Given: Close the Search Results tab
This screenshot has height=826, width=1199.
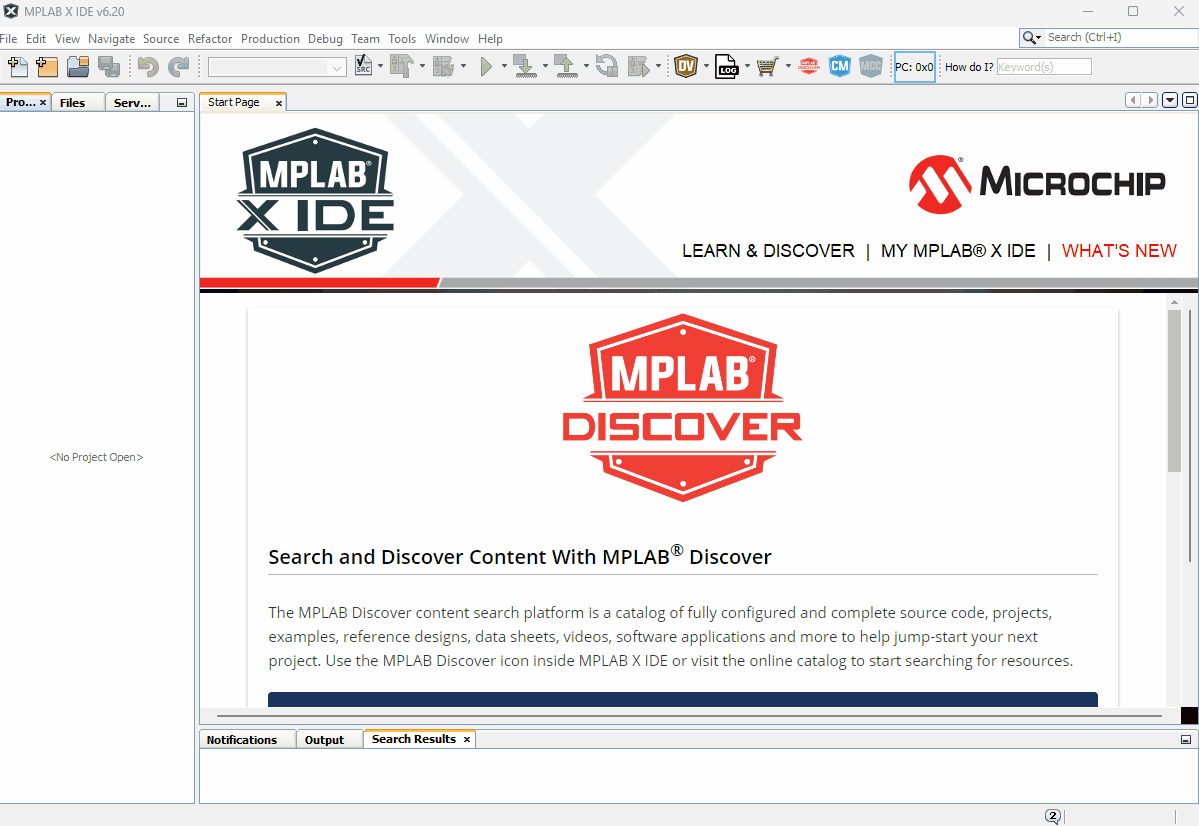Looking at the screenshot, I should coord(466,740).
